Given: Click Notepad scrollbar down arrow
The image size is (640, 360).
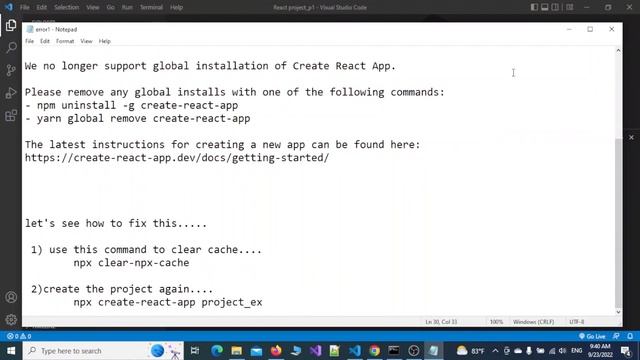Looking at the screenshot, I should coord(618,312).
